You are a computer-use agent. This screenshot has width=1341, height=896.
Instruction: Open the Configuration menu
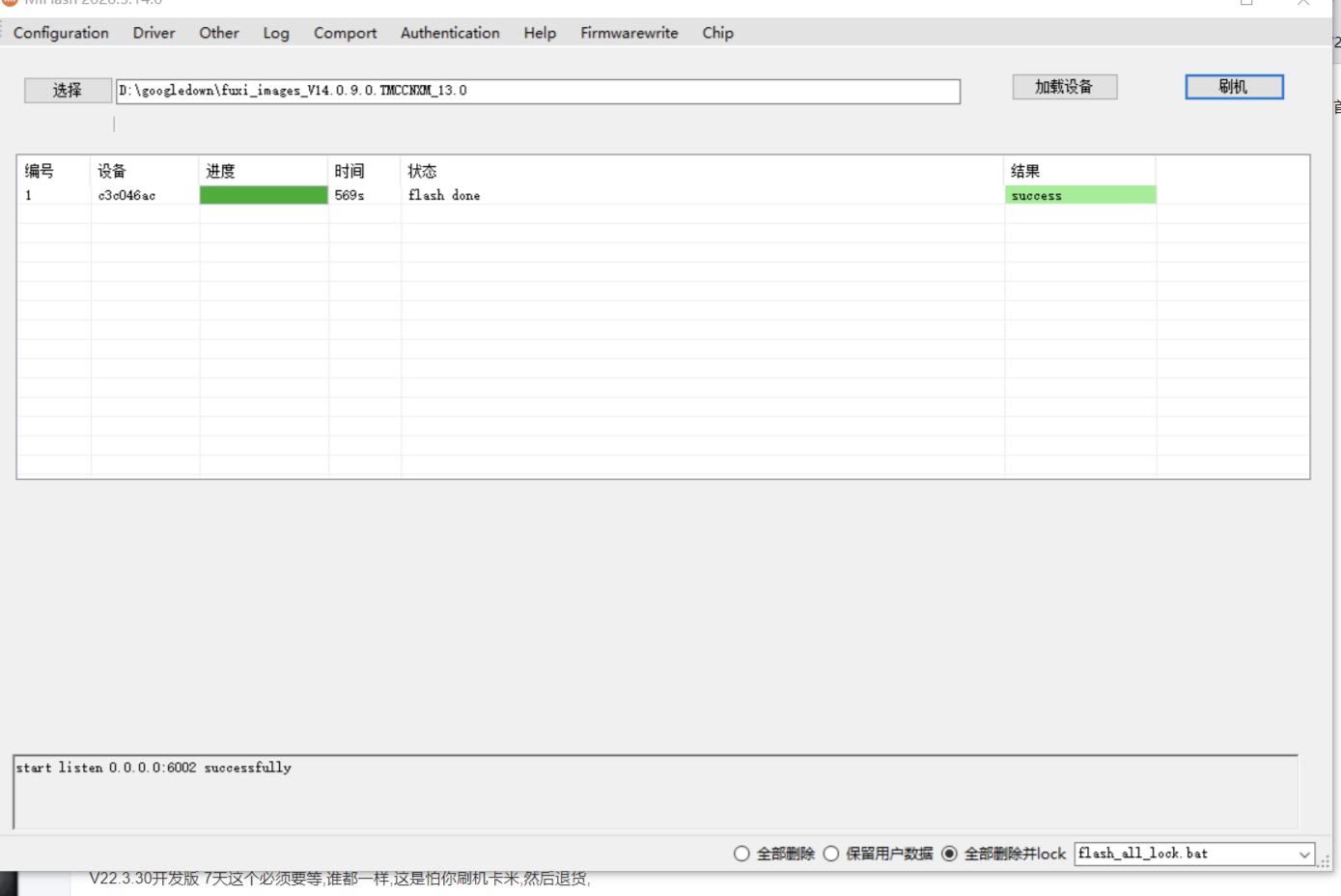click(61, 33)
